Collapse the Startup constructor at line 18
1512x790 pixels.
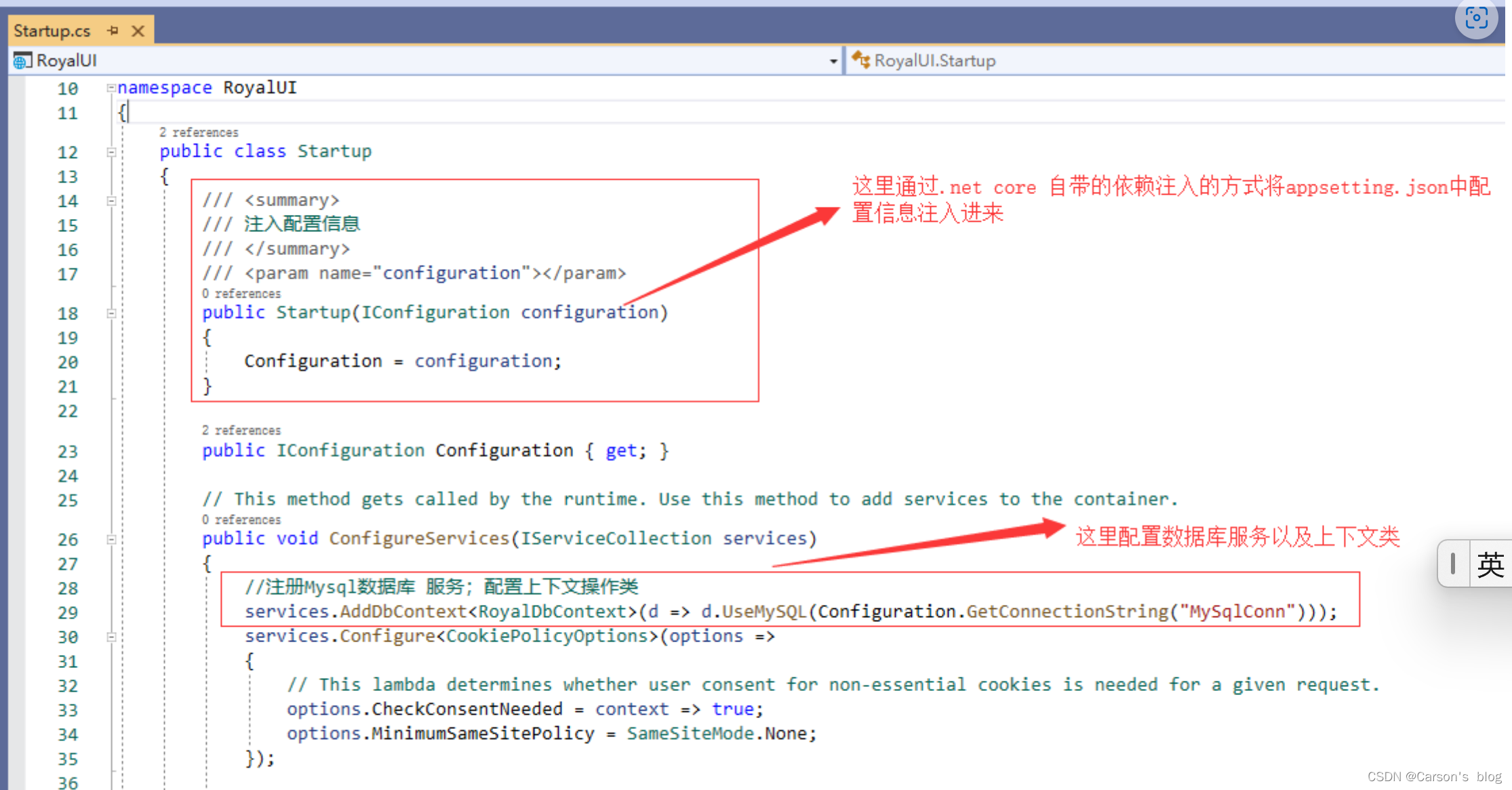click(111, 313)
